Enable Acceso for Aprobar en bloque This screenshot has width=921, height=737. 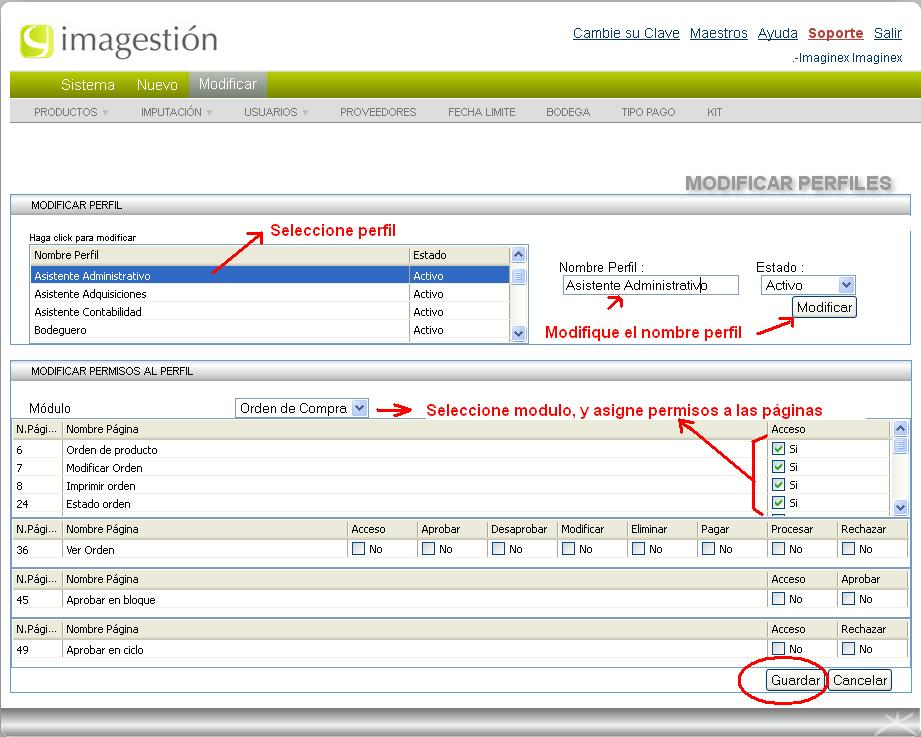tap(778, 598)
